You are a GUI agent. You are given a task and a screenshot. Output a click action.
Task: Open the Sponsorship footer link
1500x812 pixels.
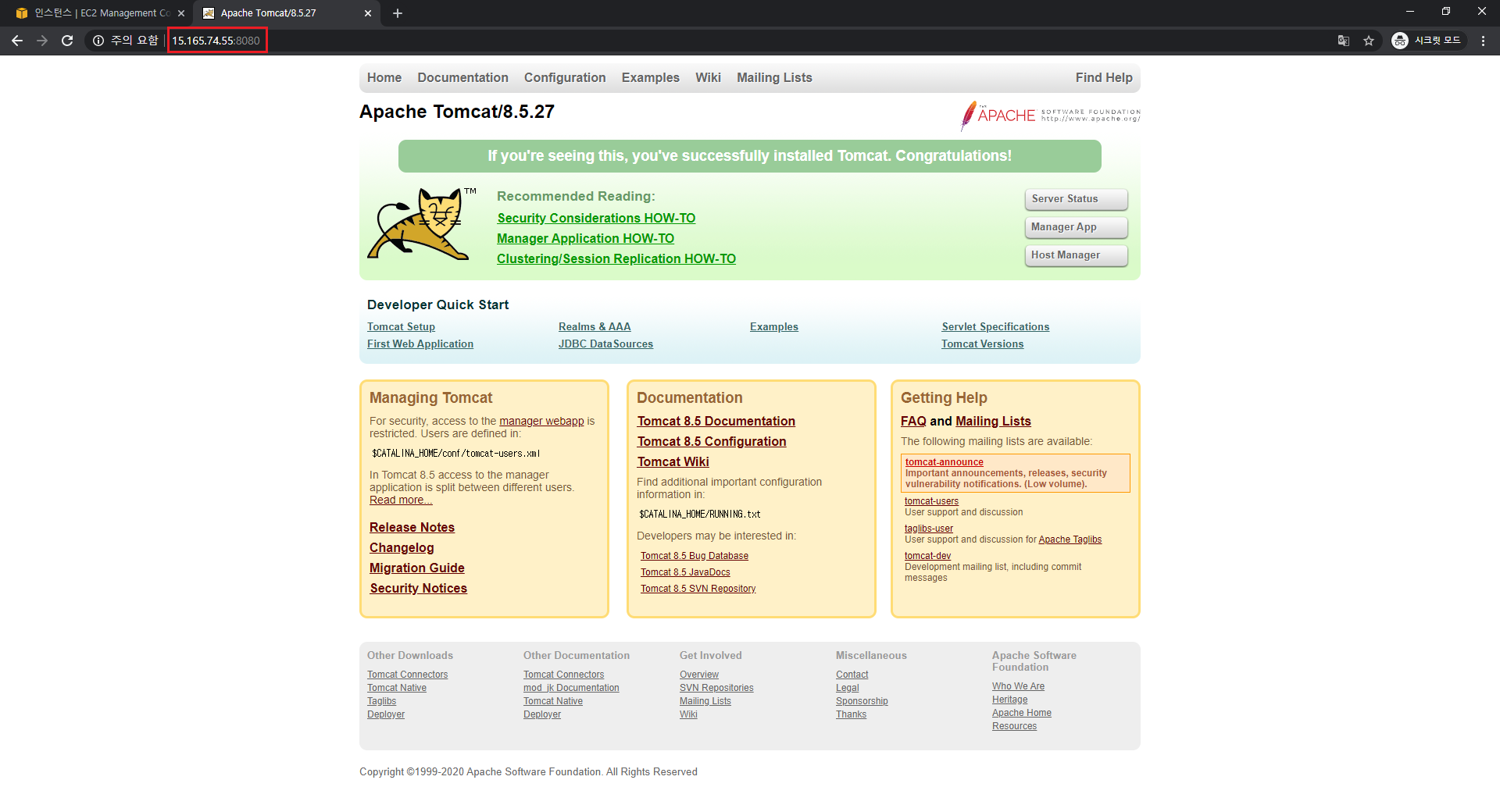862,701
